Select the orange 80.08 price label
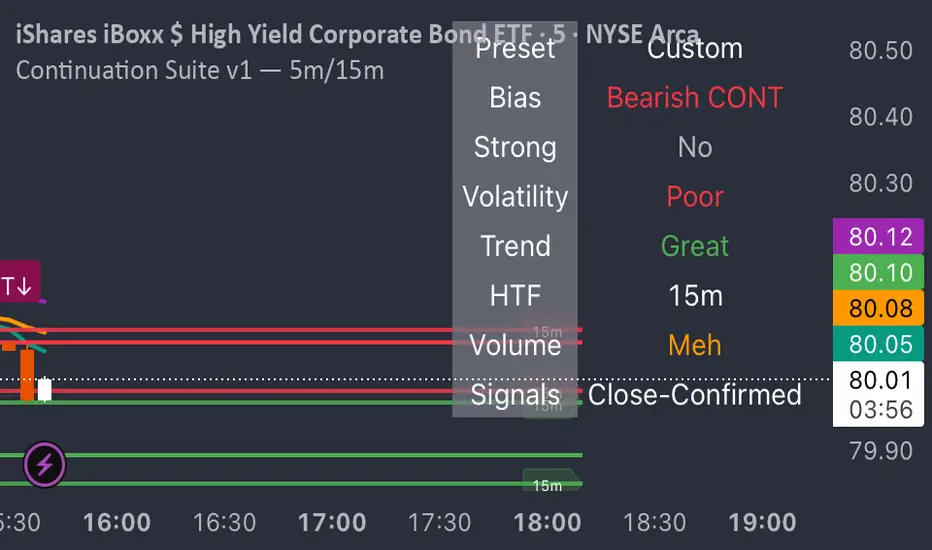The image size is (932, 550). [881, 309]
